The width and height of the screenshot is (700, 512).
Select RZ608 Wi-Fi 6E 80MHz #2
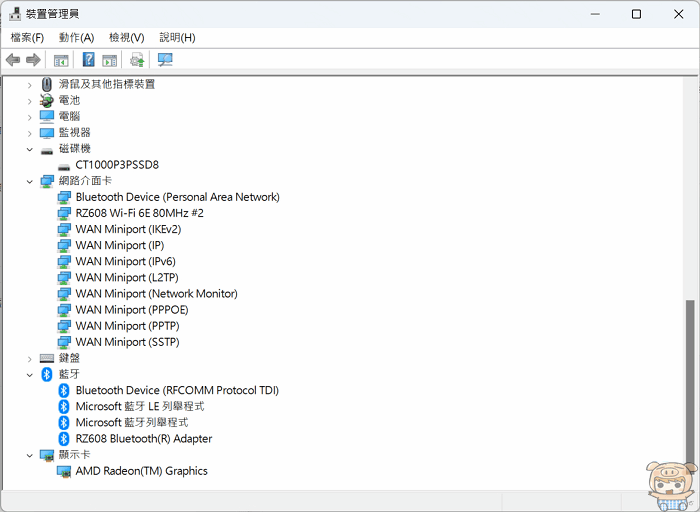(139, 213)
